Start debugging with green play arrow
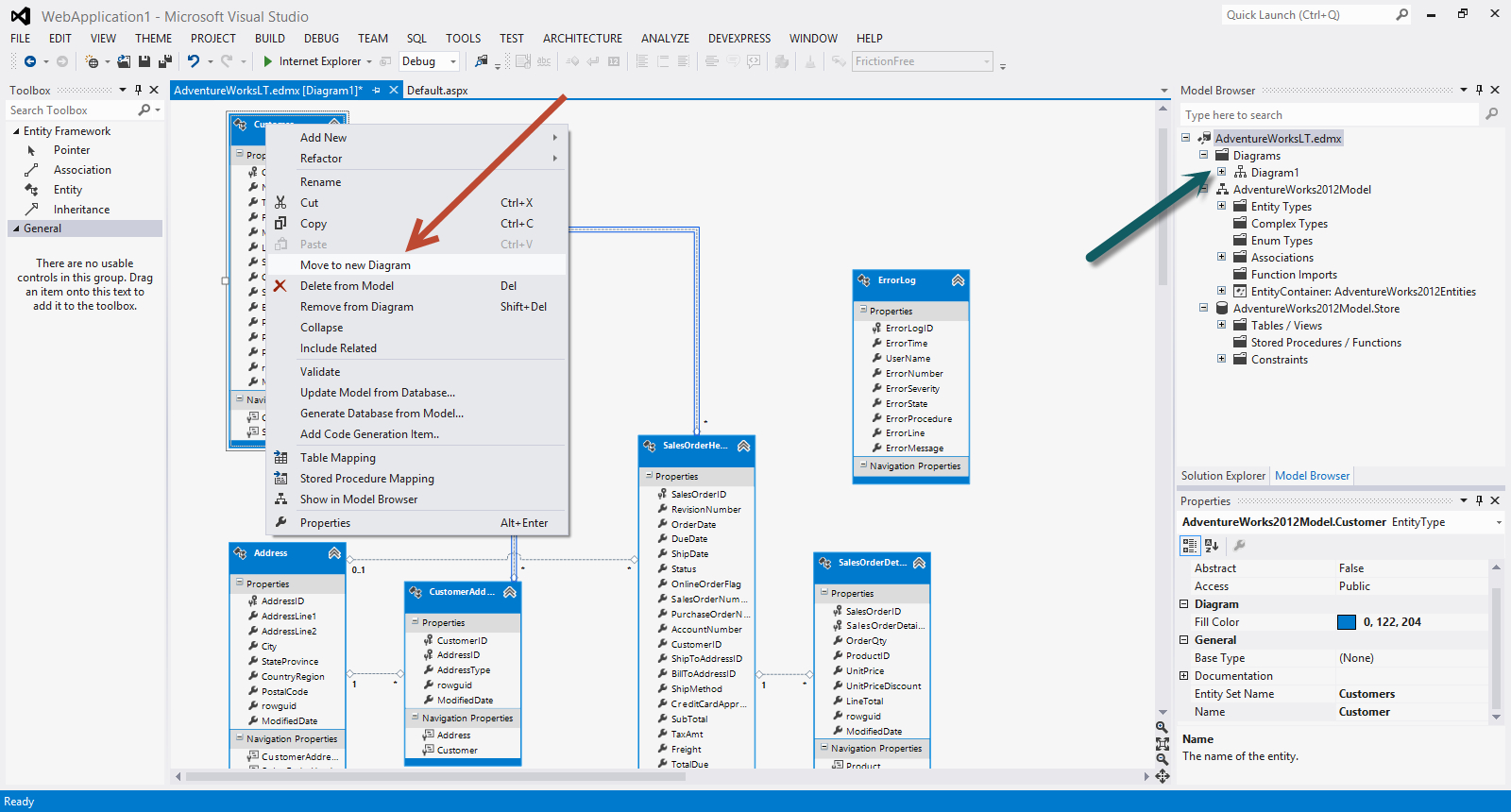This screenshot has width=1511, height=812. coord(268,61)
